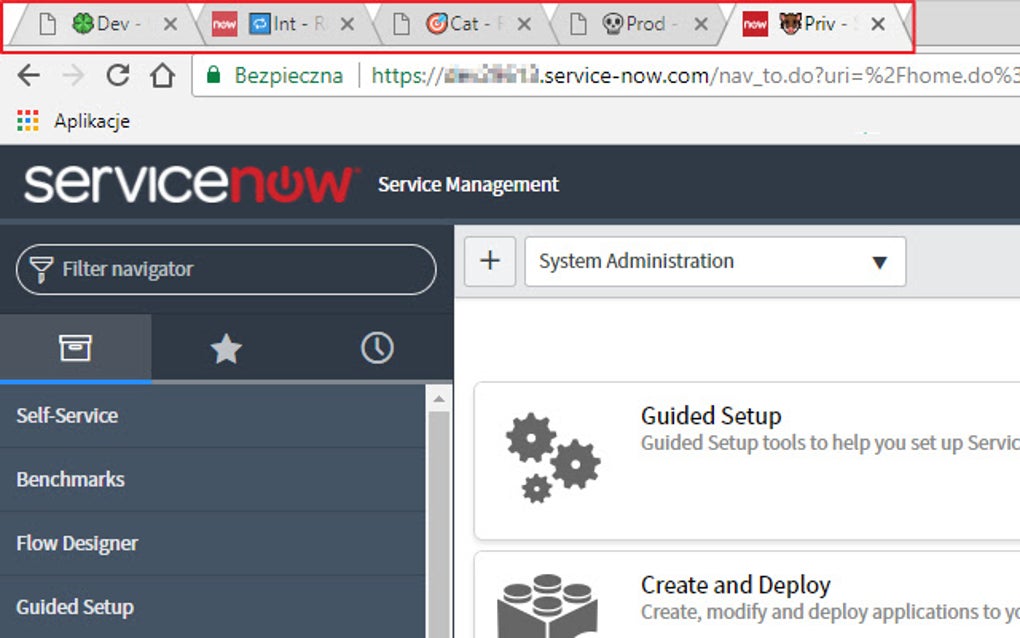Click the filter navigator funnel icon
1020x638 pixels.
pos(40,269)
